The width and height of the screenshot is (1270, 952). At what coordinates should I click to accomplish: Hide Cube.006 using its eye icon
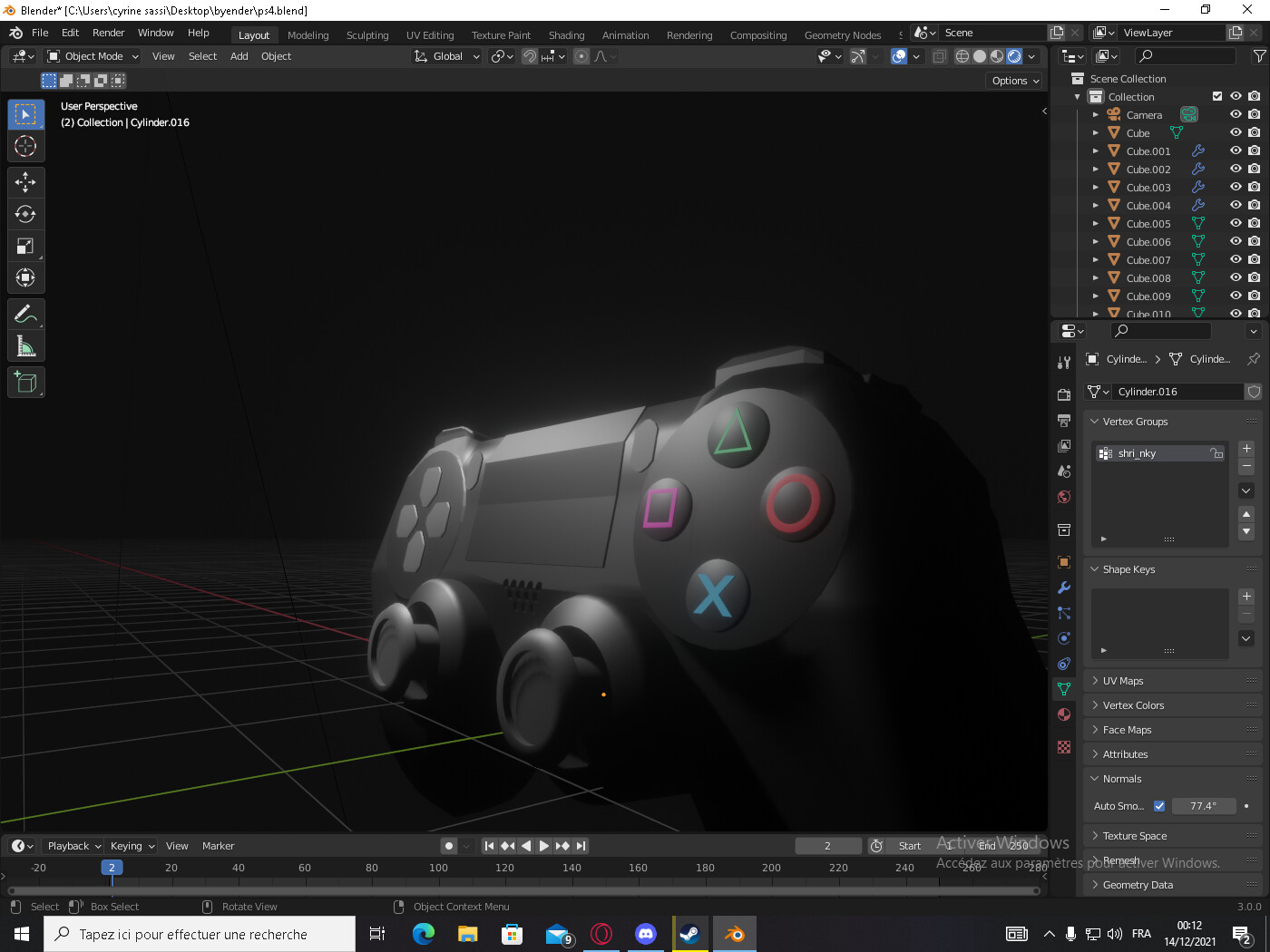1235,241
